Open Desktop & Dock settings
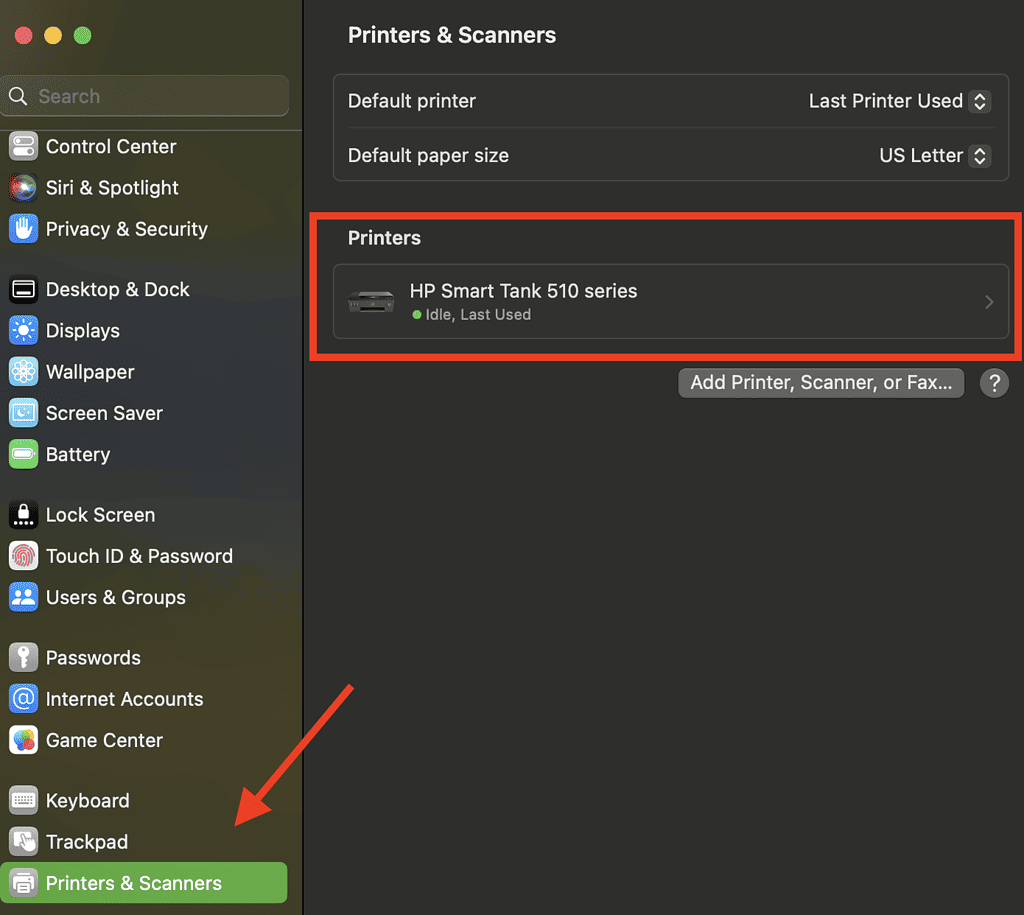Viewport: 1024px width, 915px height. tap(117, 290)
